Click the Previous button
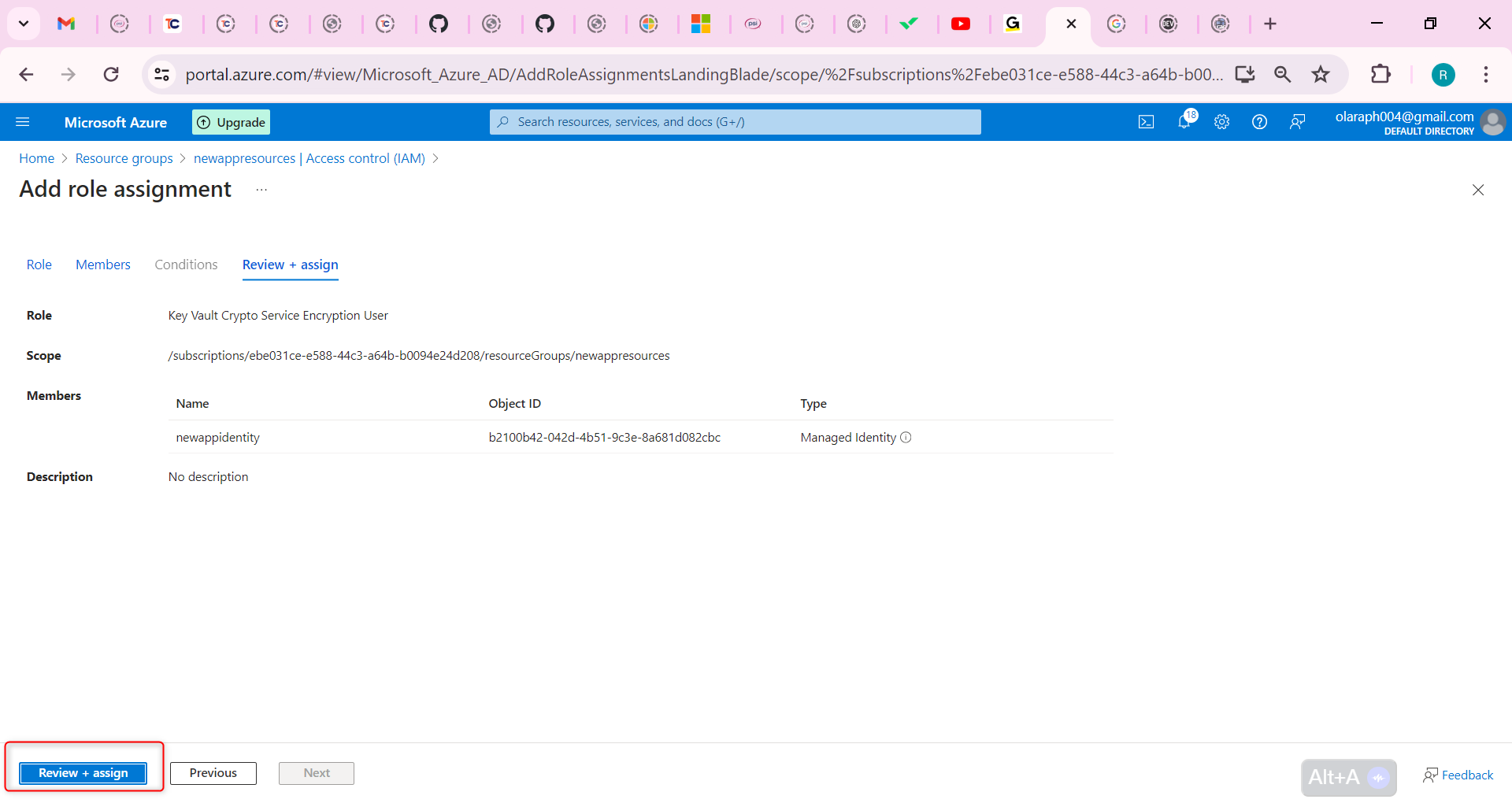The image size is (1512, 803). (x=213, y=773)
